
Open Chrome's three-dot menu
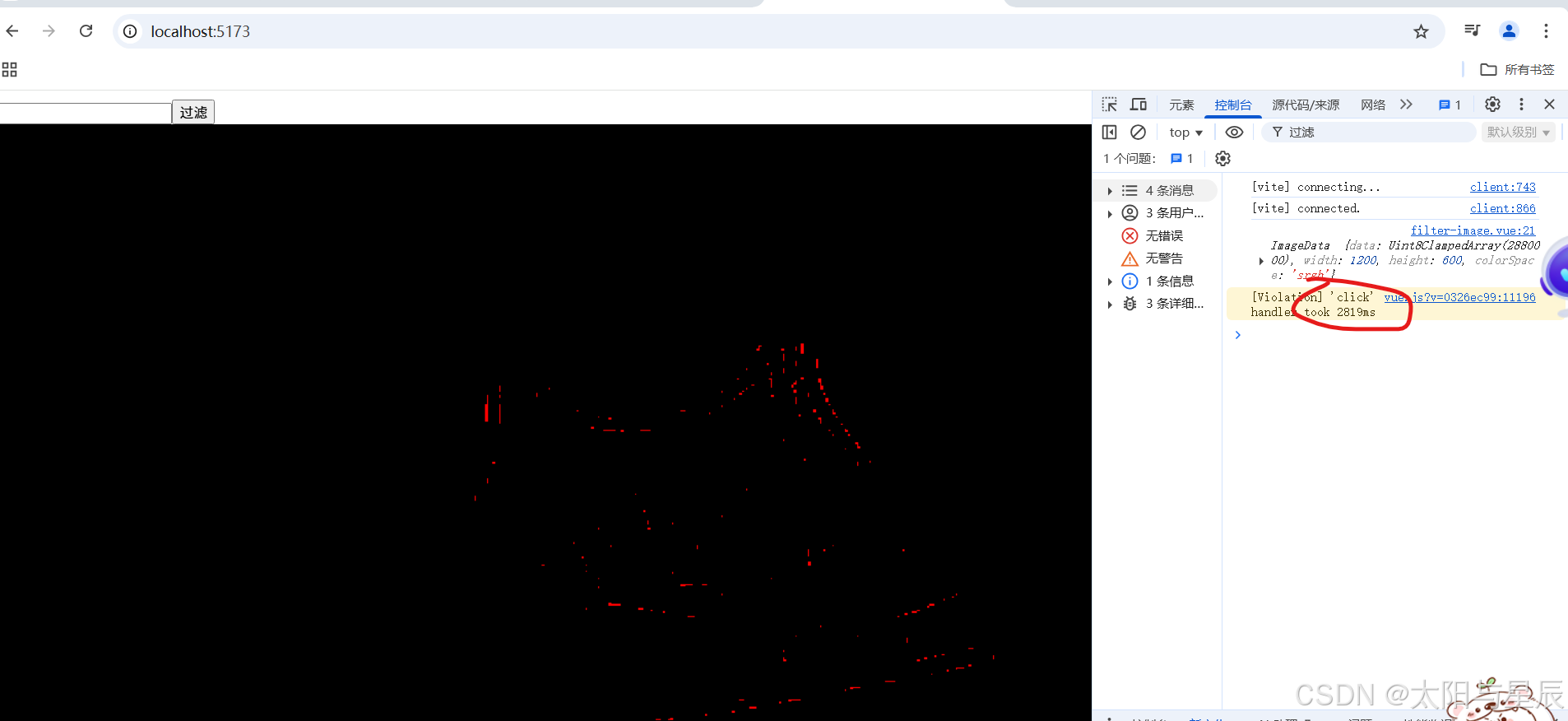coord(1546,31)
